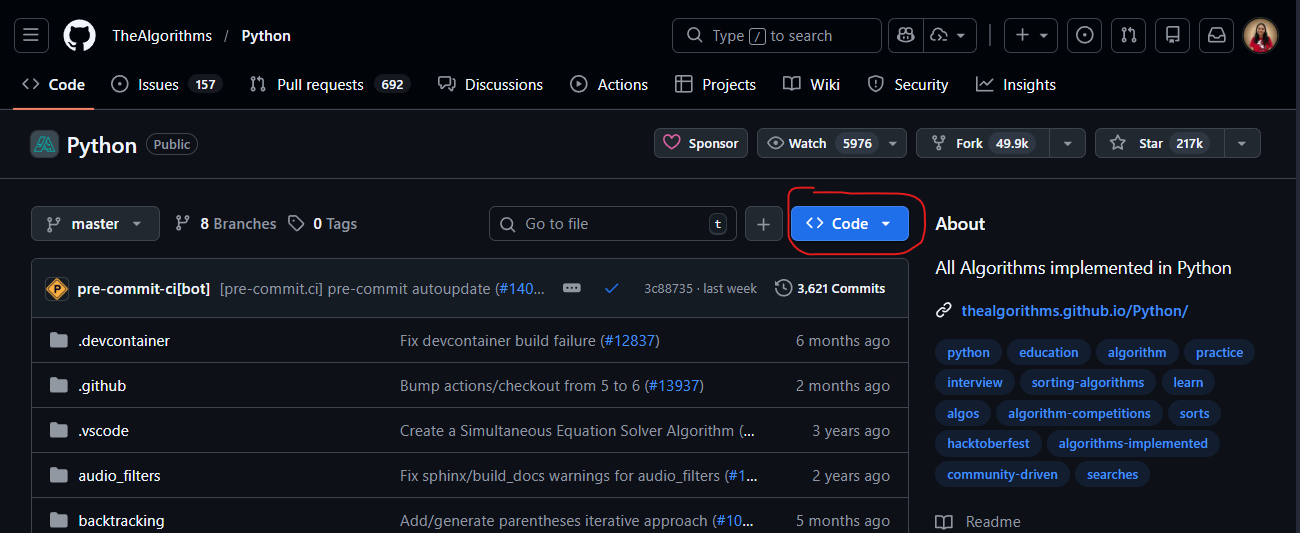The image size is (1300, 533).
Task: Visit thealgorithms.github.io/Python/ link
Action: pos(1074,311)
